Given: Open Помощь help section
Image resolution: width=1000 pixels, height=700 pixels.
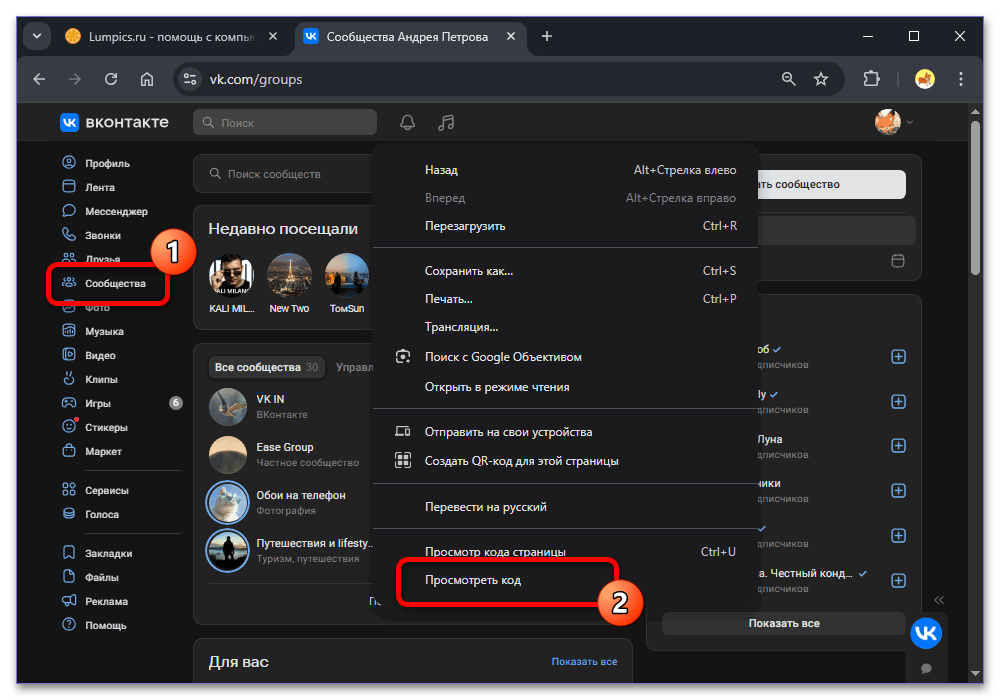Looking at the screenshot, I should (x=94, y=625).
